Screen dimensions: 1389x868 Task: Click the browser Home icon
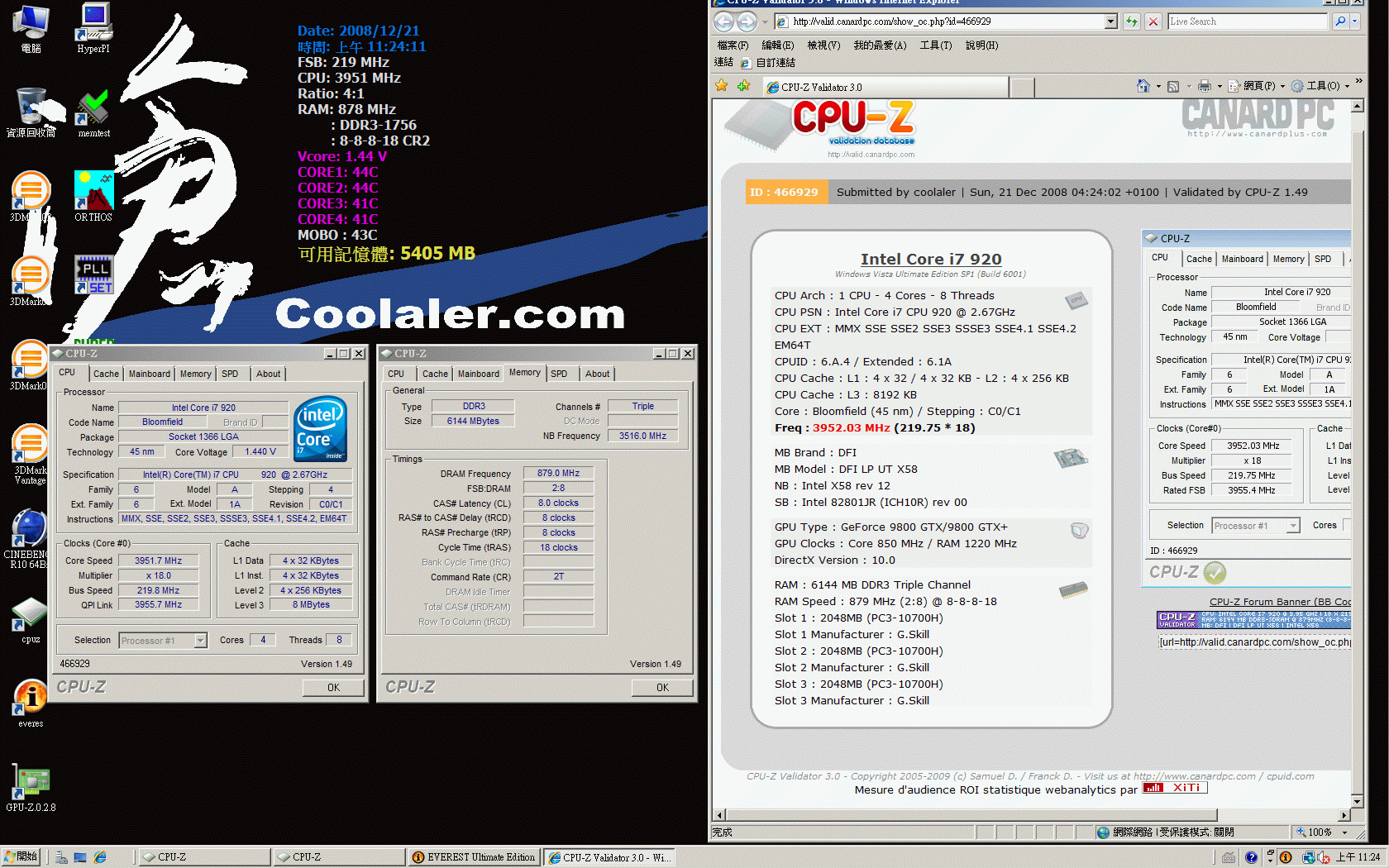point(1143,86)
